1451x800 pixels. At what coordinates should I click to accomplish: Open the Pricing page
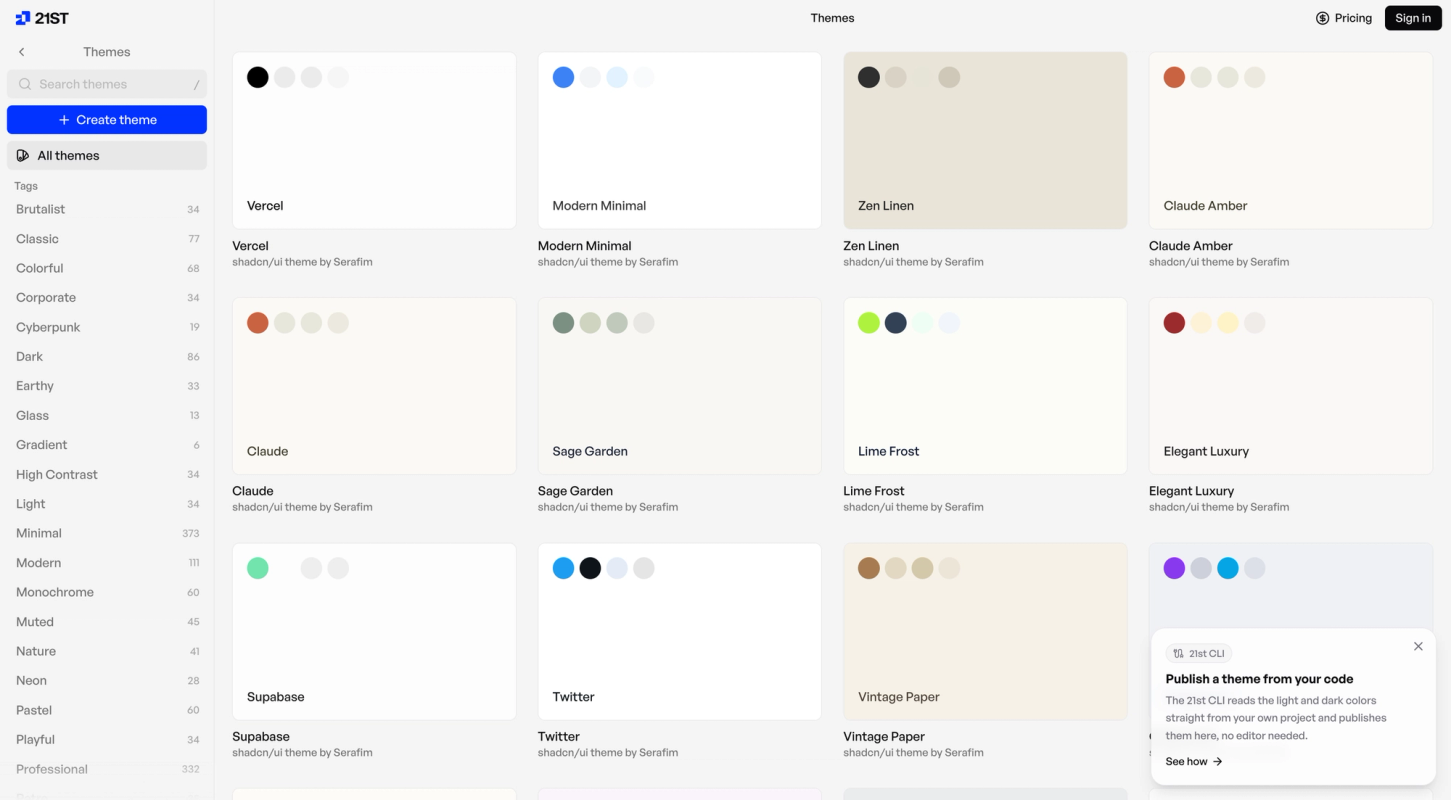[1344, 18]
